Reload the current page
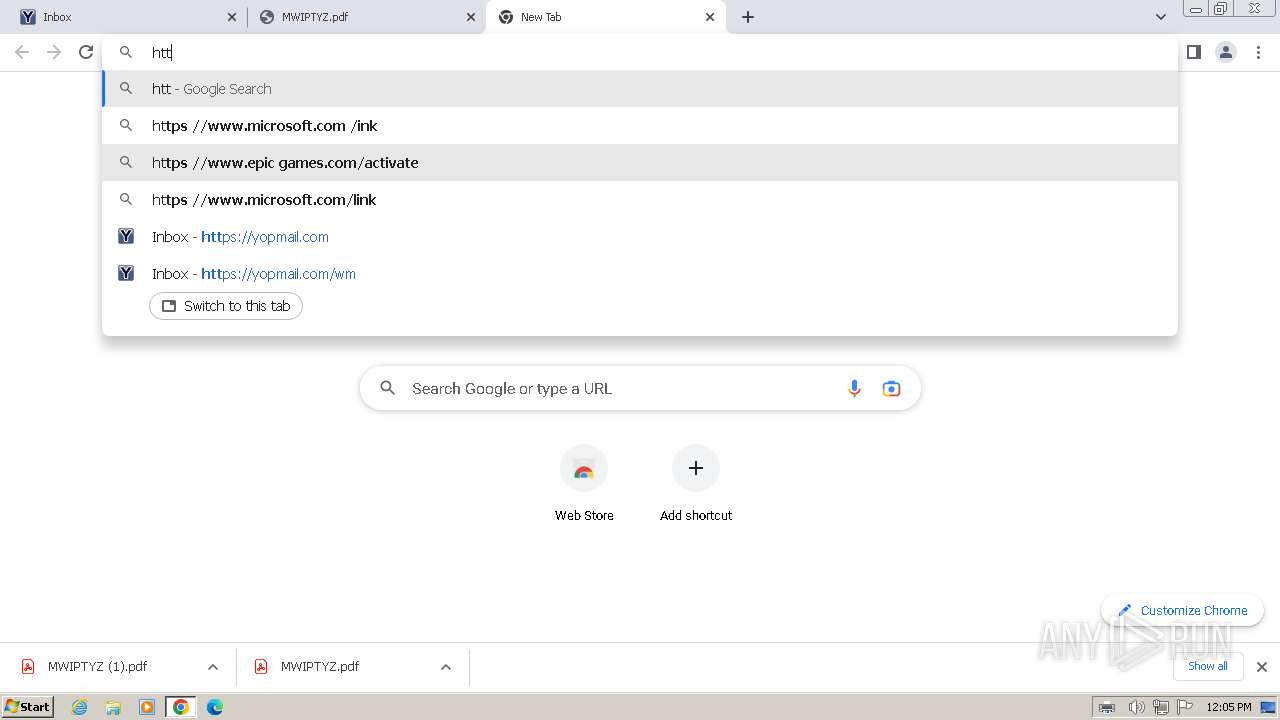The width and height of the screenshot is (1280, 720). [86, 52]
